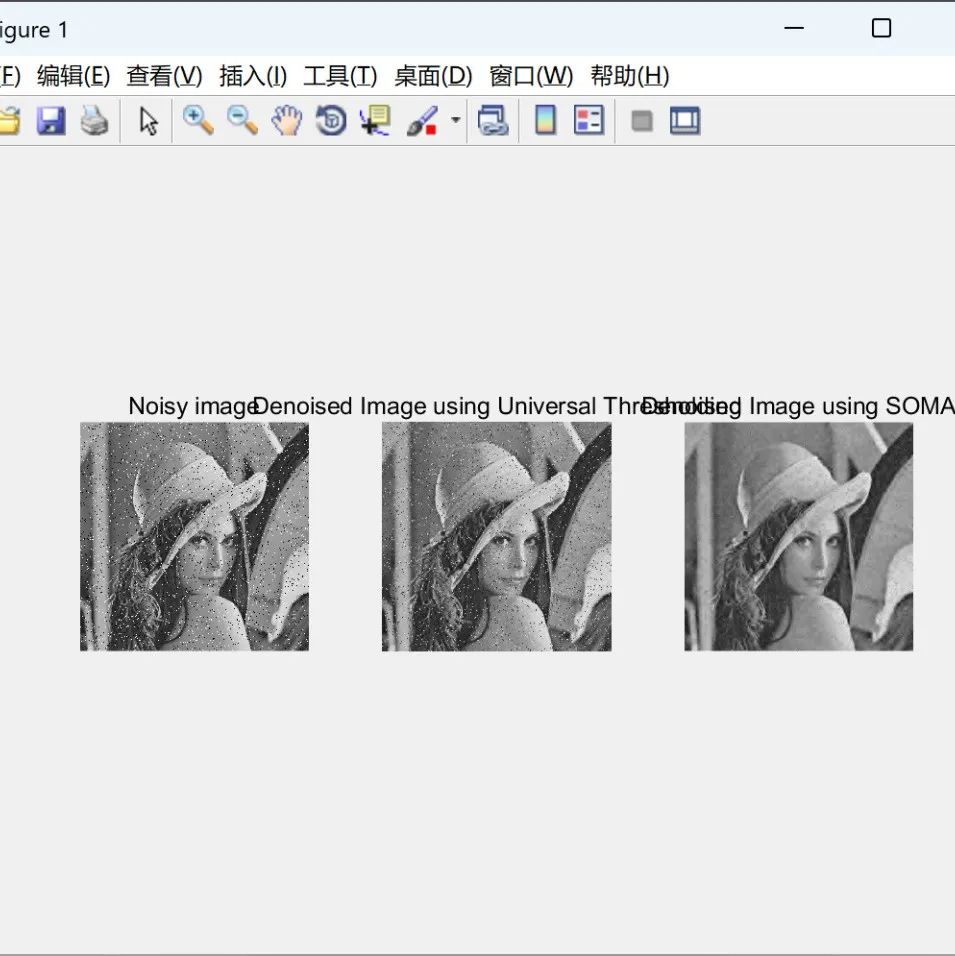
Task: Click the 'Denoised Image using SOMA' title
Action: pyautogui.click(x=798, y=406)
